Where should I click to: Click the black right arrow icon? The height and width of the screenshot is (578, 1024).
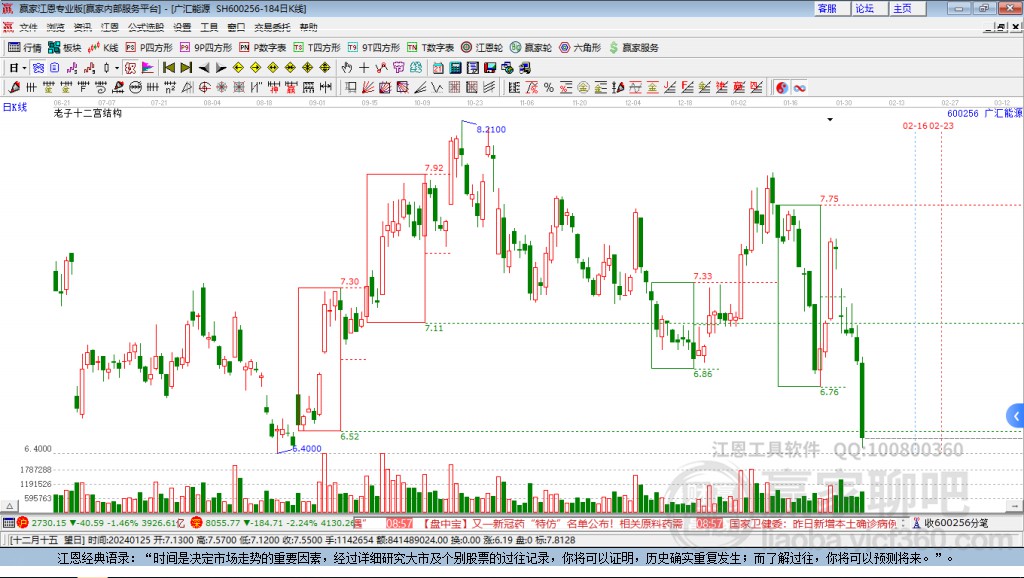(221, 68)
